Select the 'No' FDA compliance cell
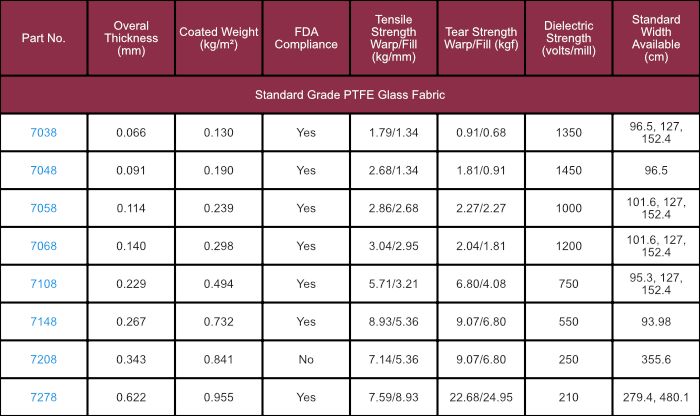700x416 pixels. (306, 359)
